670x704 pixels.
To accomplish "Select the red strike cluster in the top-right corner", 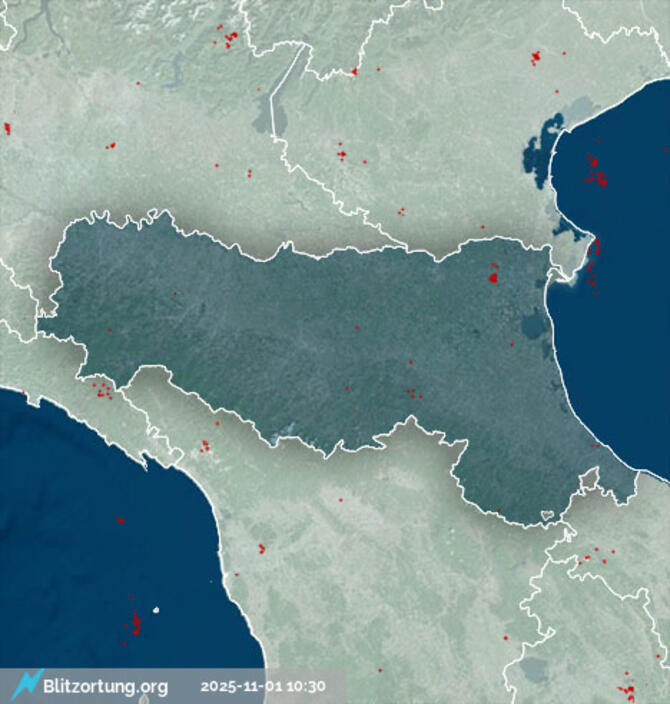I will click(x=535, y=57).
